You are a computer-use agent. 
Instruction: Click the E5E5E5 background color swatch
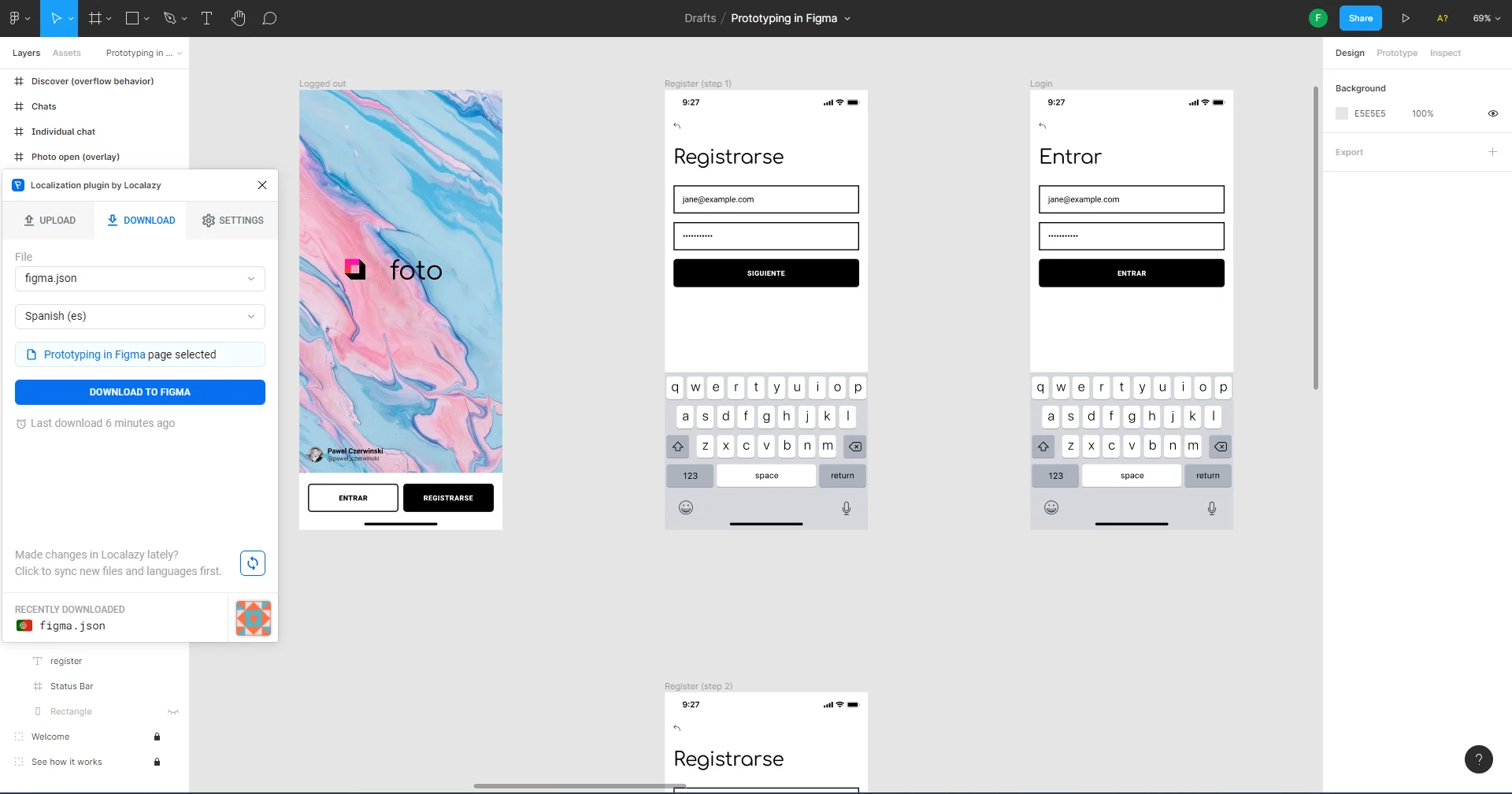pos(1342,113)
